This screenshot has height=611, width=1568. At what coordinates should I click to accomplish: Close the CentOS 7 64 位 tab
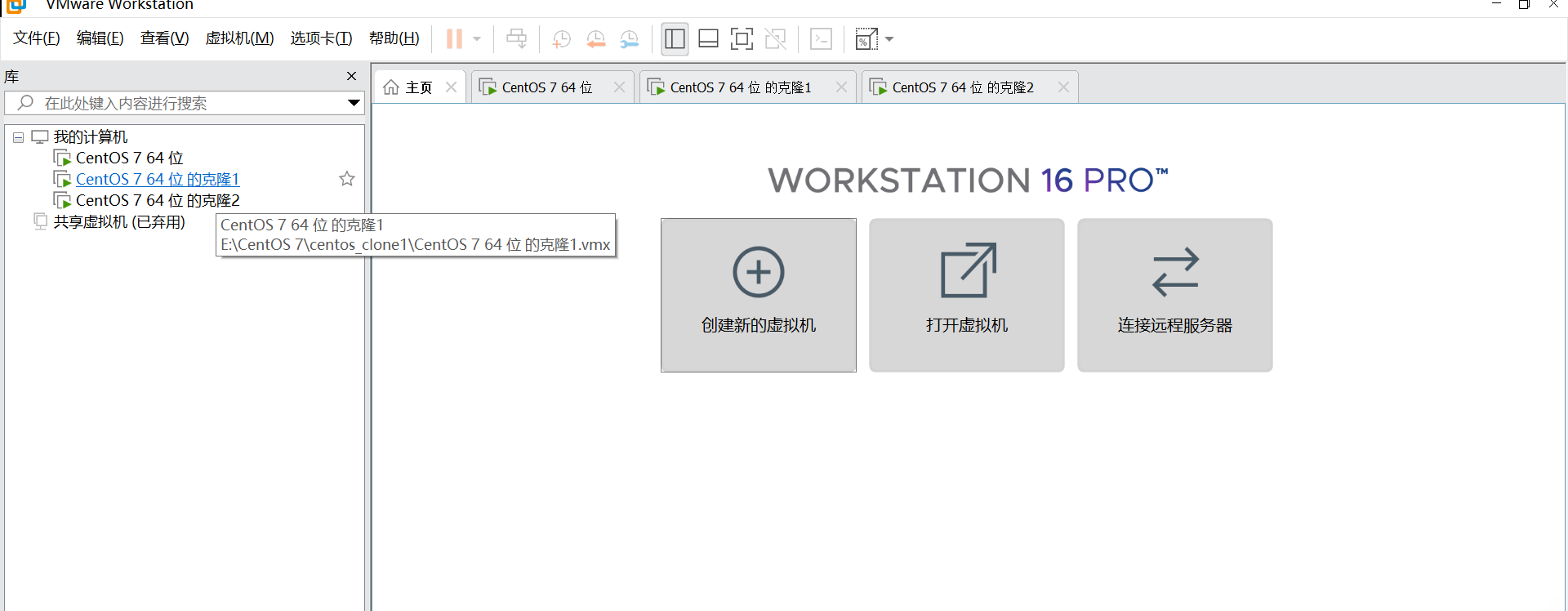pyautogui.click(x=619, y=87)
